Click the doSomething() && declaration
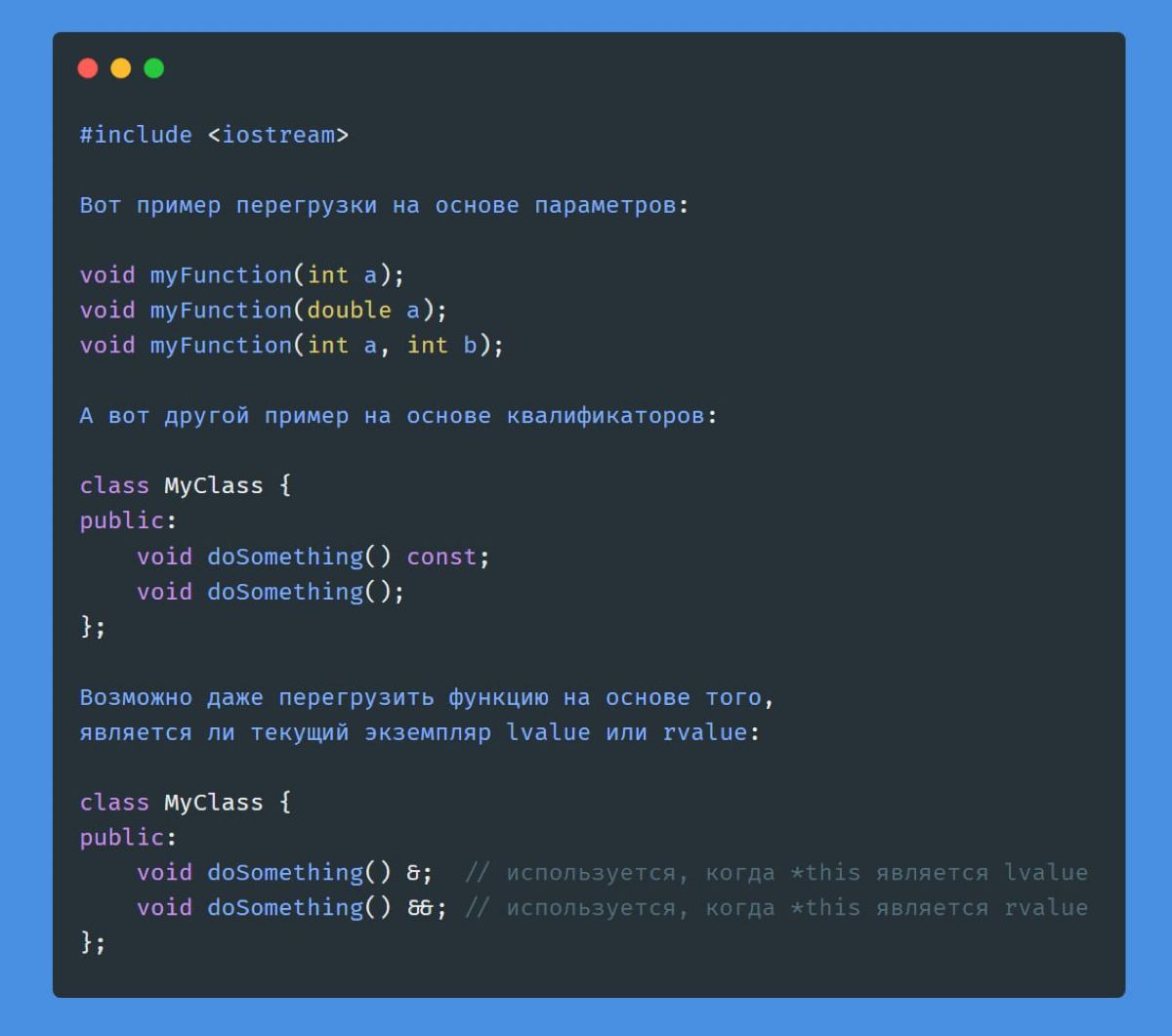 pos(291,908)
